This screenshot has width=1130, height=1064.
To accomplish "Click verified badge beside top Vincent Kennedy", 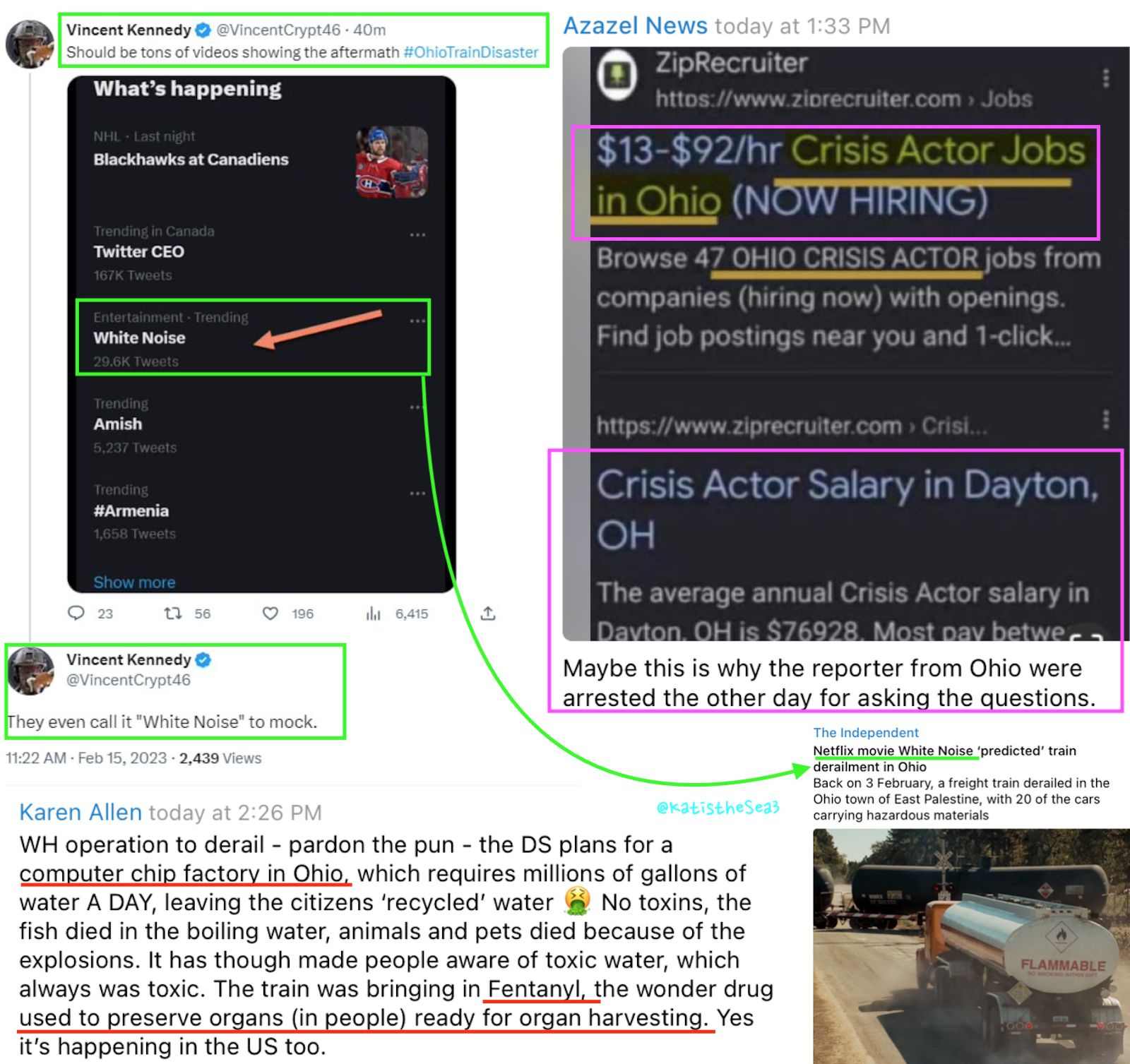I will [203, 30].
